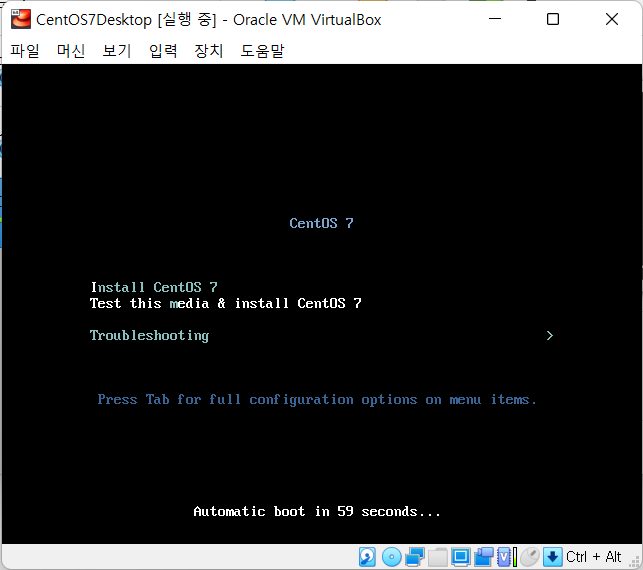Click the optical disc drive icon

(391, 557)
